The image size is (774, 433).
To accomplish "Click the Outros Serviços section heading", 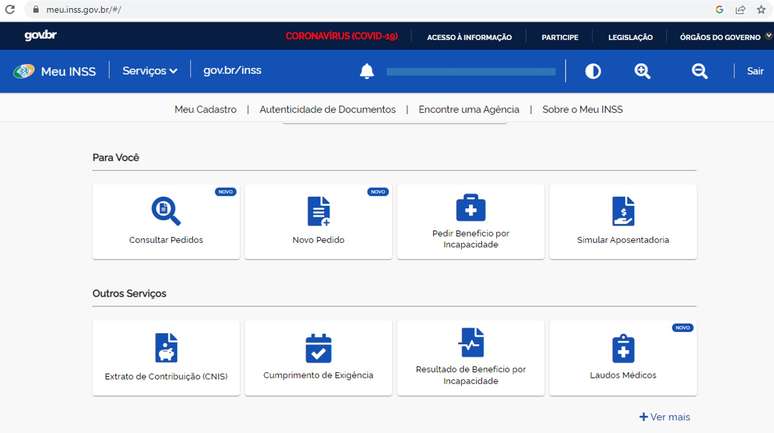I will click(129, 293).
